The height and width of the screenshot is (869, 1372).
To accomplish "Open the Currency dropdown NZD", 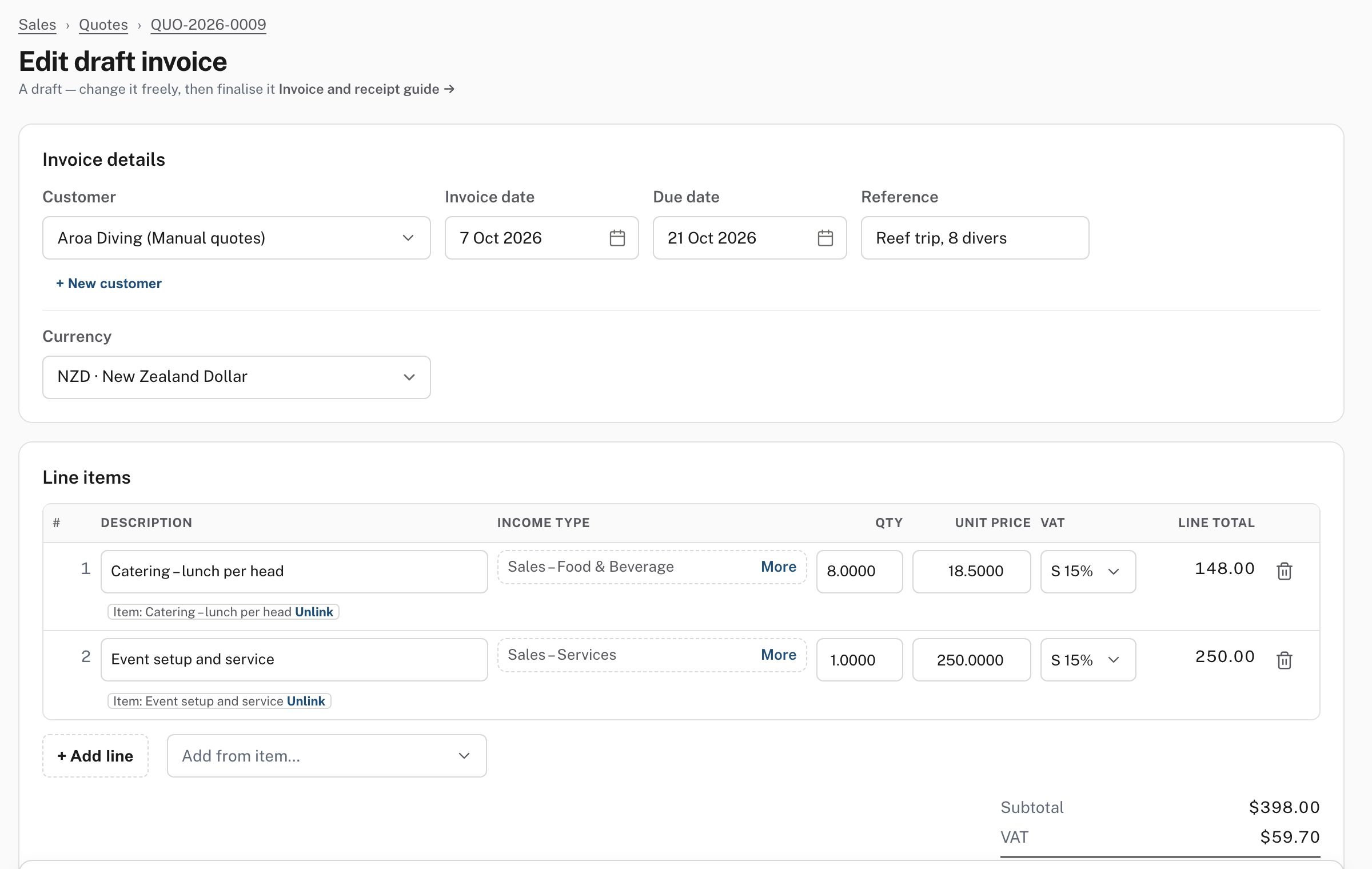I will [236, 377].
